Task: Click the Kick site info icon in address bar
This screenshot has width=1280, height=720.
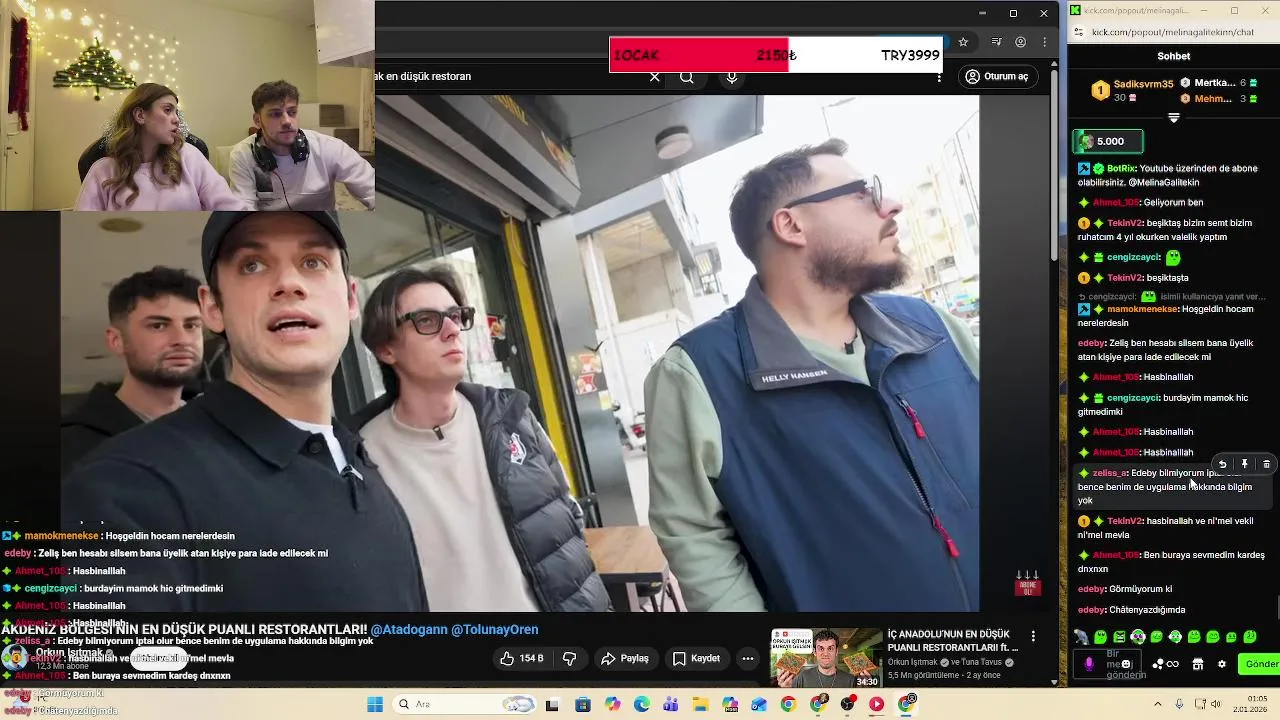Action: tap(1079, 32)
